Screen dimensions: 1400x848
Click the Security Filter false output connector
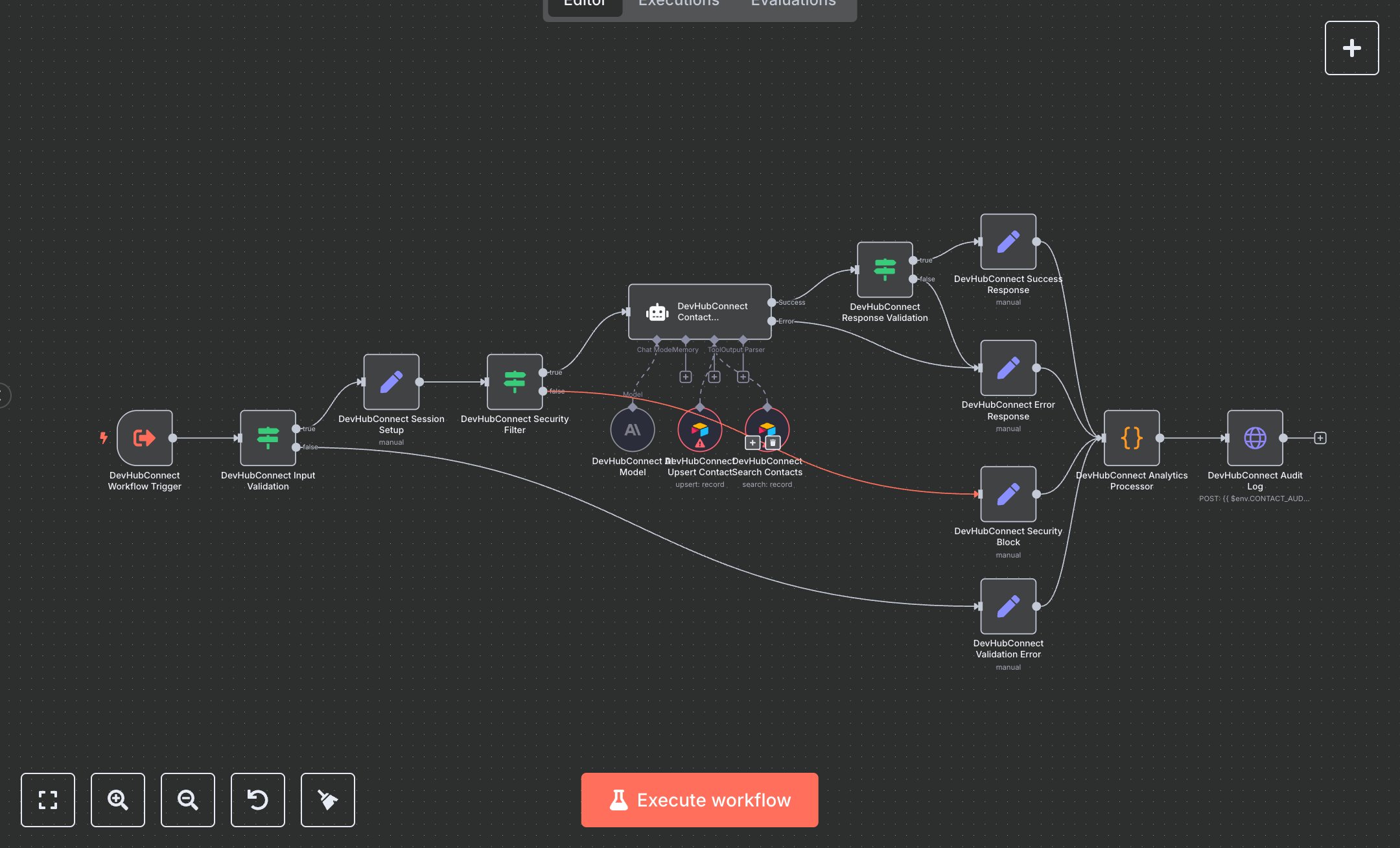pos(543,391)
